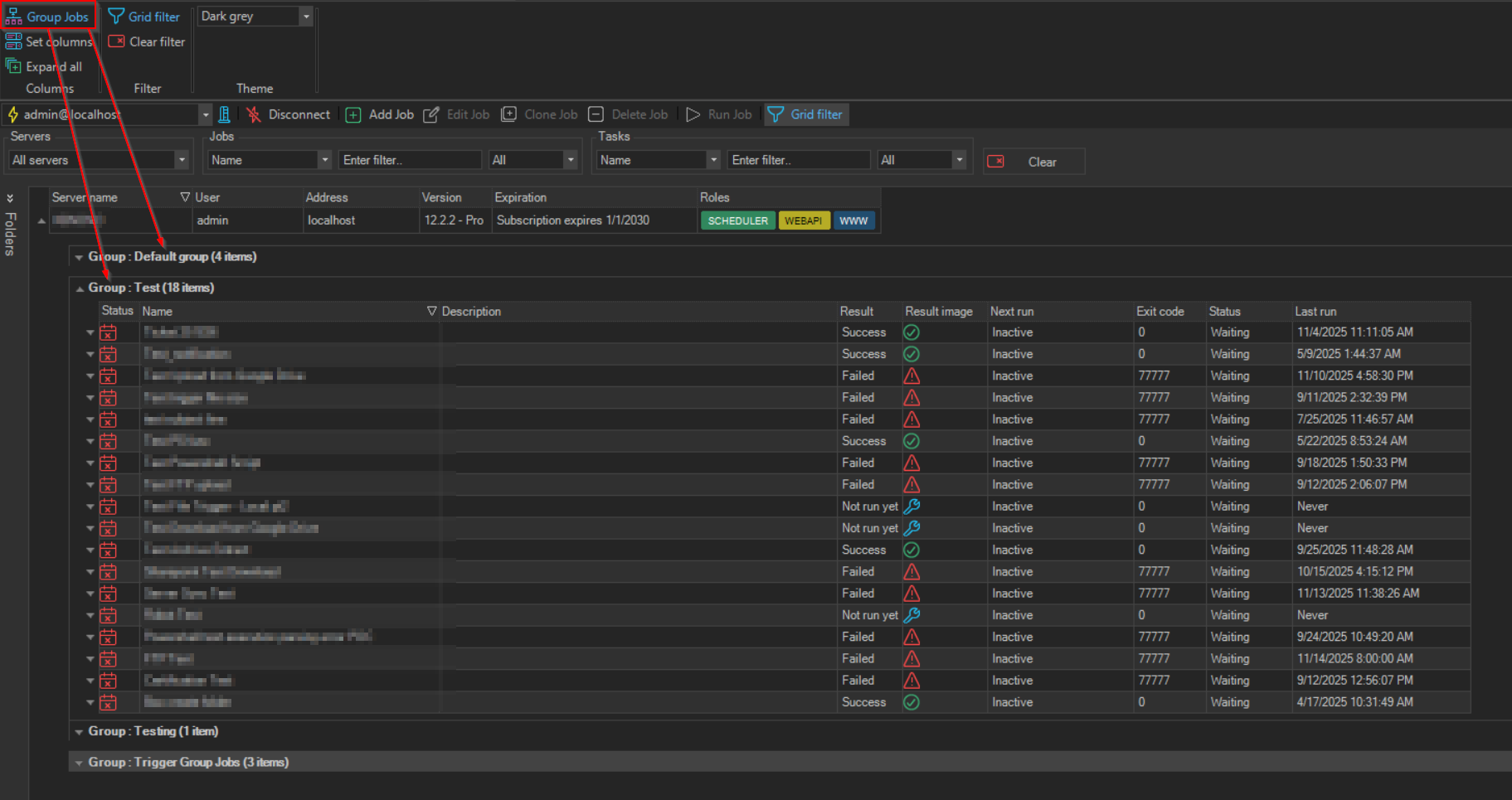Click the Edit Job icon
The height and width of the screenshot is (800, 1512).
431,114
